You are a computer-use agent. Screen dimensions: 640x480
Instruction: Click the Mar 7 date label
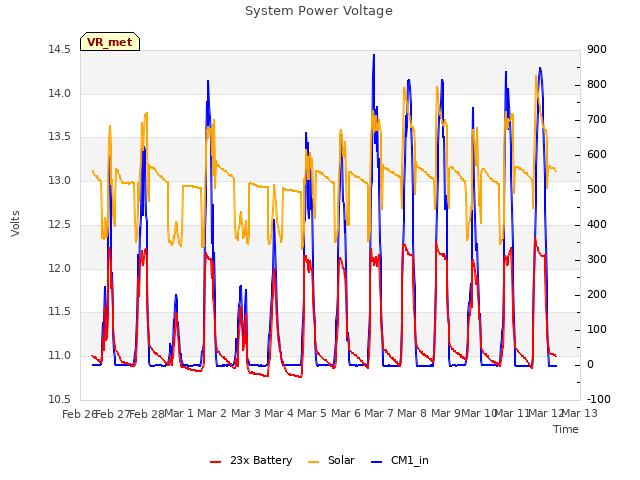[x=379, y=414]
